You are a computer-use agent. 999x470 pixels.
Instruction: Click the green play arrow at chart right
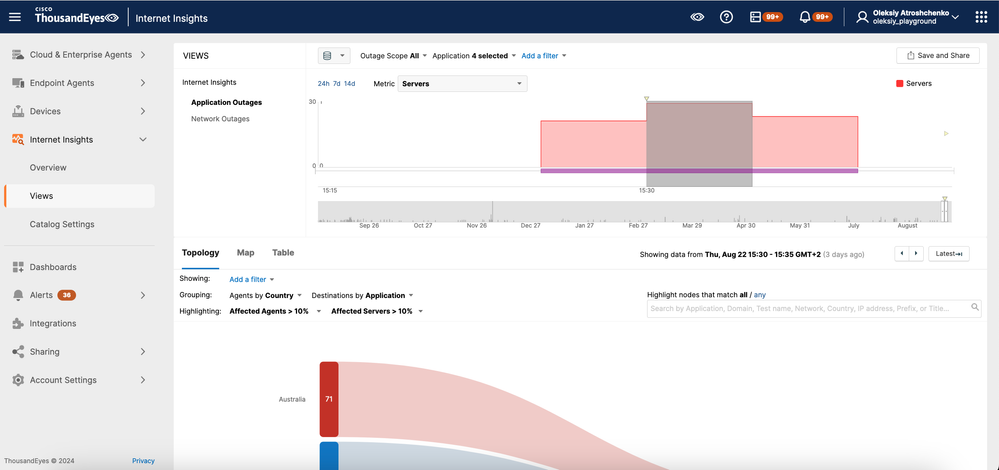[946, 134]
